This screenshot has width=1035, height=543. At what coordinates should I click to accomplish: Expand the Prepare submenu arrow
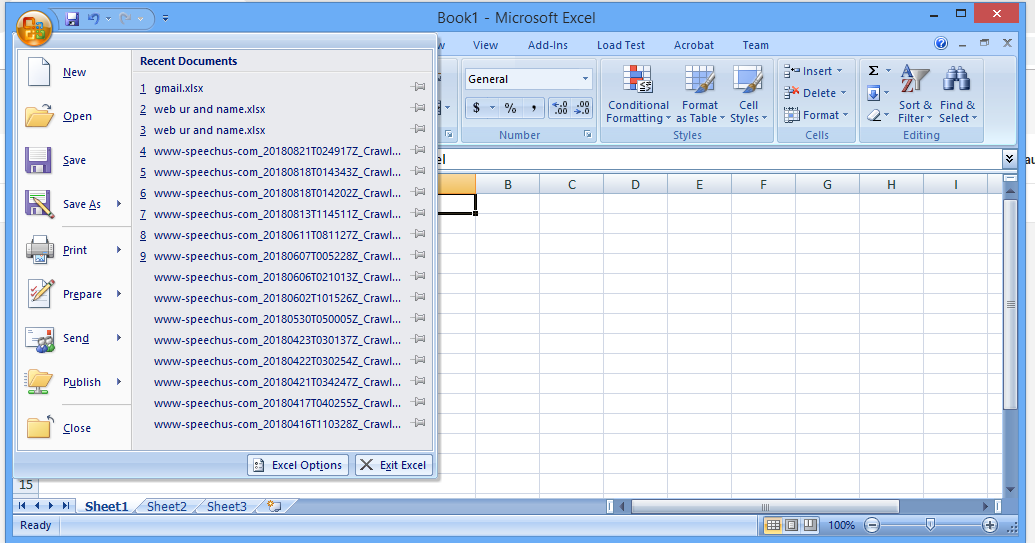pyautogui.click(x=119, y=294)
